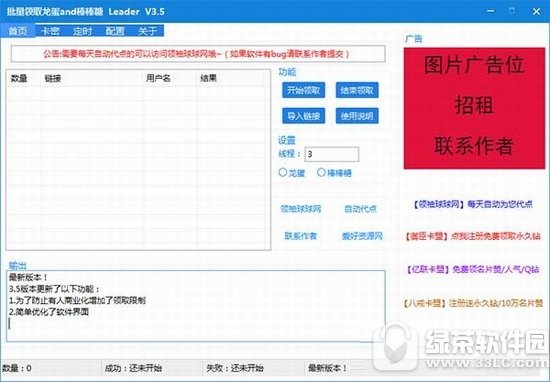Viewport: 550px width, 382px height.
Task: Open 【八戒卡盟】 ad link
Action: 472,303
